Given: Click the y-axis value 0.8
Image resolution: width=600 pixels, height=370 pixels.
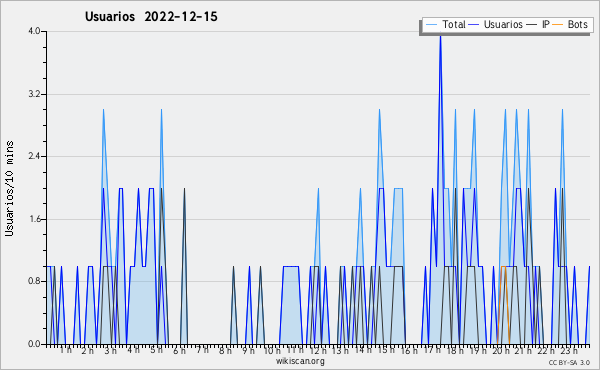Looking at the screenshot, I should point(34,281).
